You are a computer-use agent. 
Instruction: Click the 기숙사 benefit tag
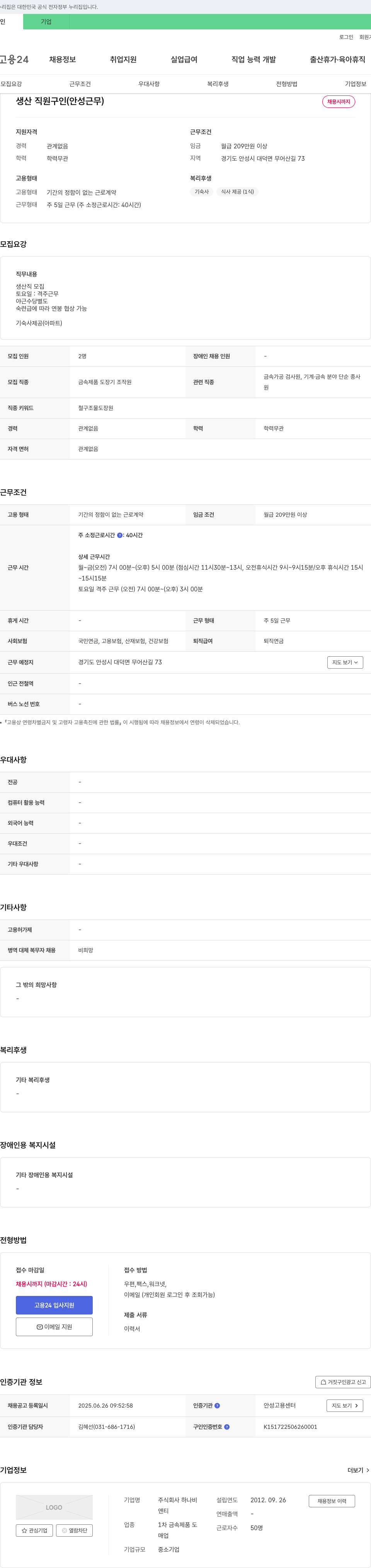(x=201, y=192)
